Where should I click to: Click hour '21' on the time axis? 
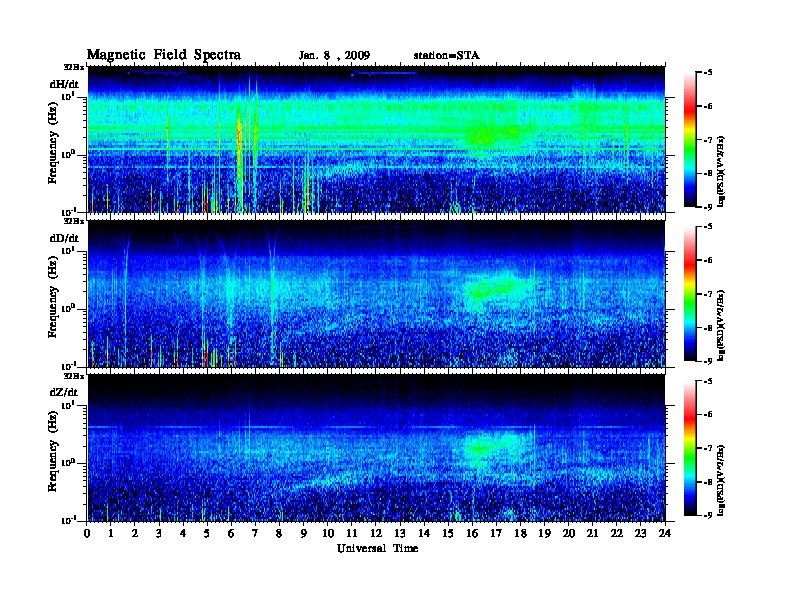[x=593, y=533]
